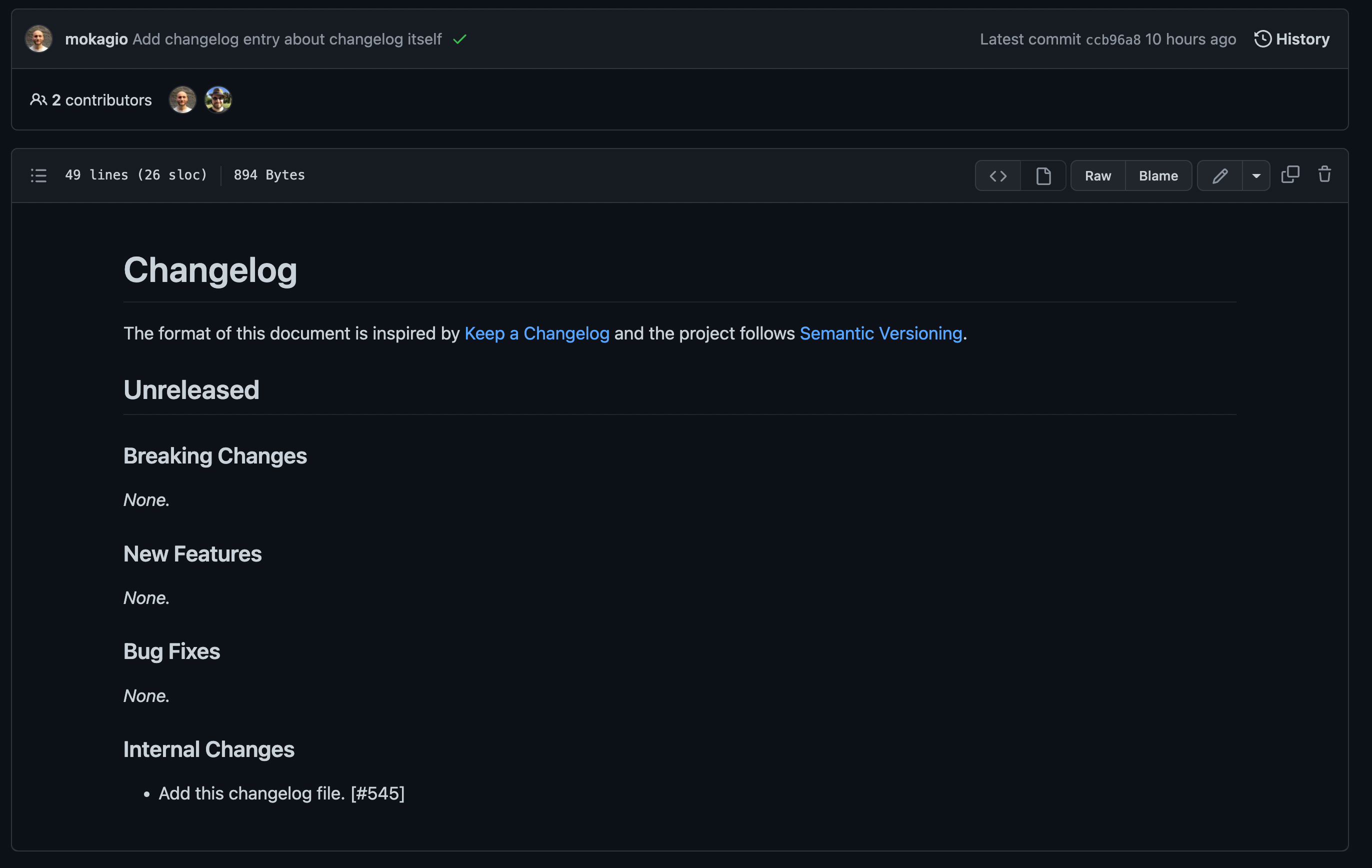
Task: Click the commit hash ccb96a8
Action: (x=1113, y=40)
